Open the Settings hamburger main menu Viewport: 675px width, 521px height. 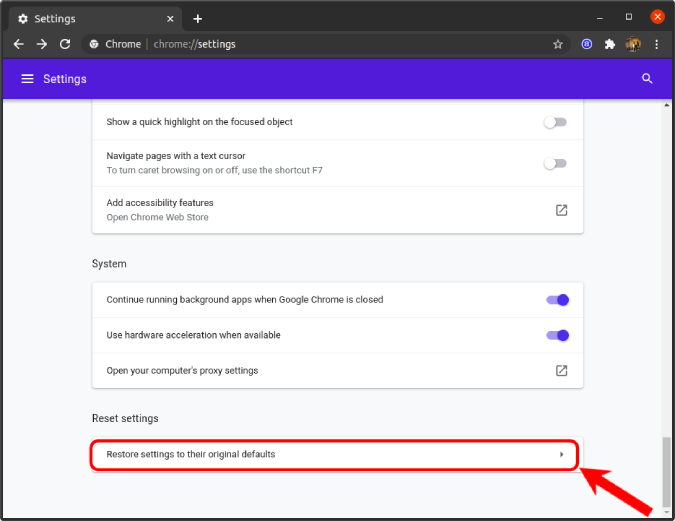(28, 79)
